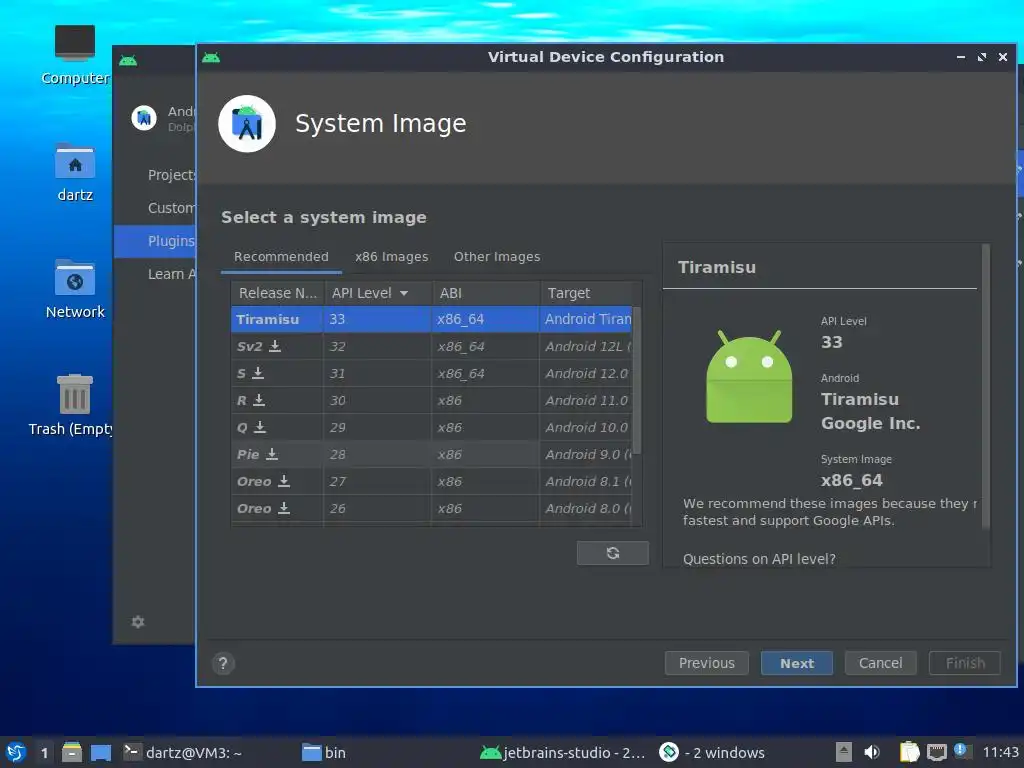Click the ABI column header
This screenshot has width=1024, height=768.
[x=485, y=293]
